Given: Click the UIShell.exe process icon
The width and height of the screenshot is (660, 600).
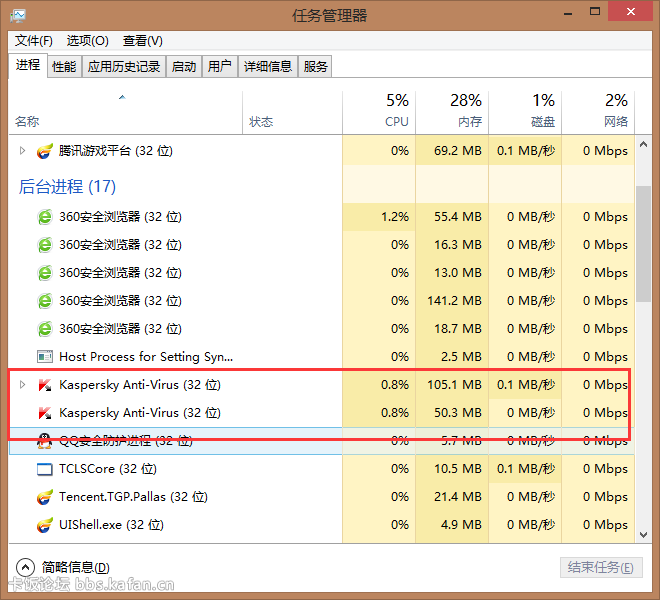Looking at the screenshot, I should pyautogui.click(x=45, y=525).
